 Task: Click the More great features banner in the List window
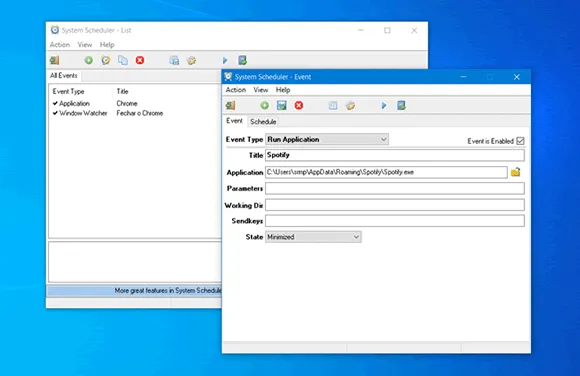pyautogui.click(x=134, y=291)
